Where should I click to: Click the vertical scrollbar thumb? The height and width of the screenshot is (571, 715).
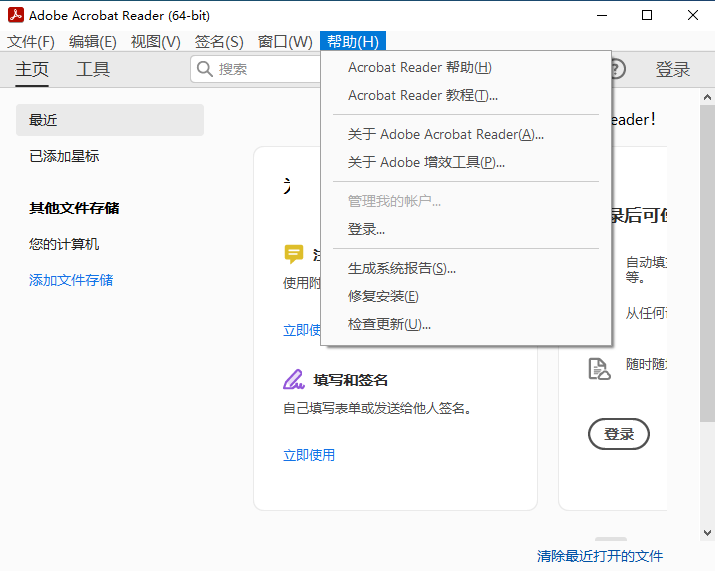[x=707, y=263]
